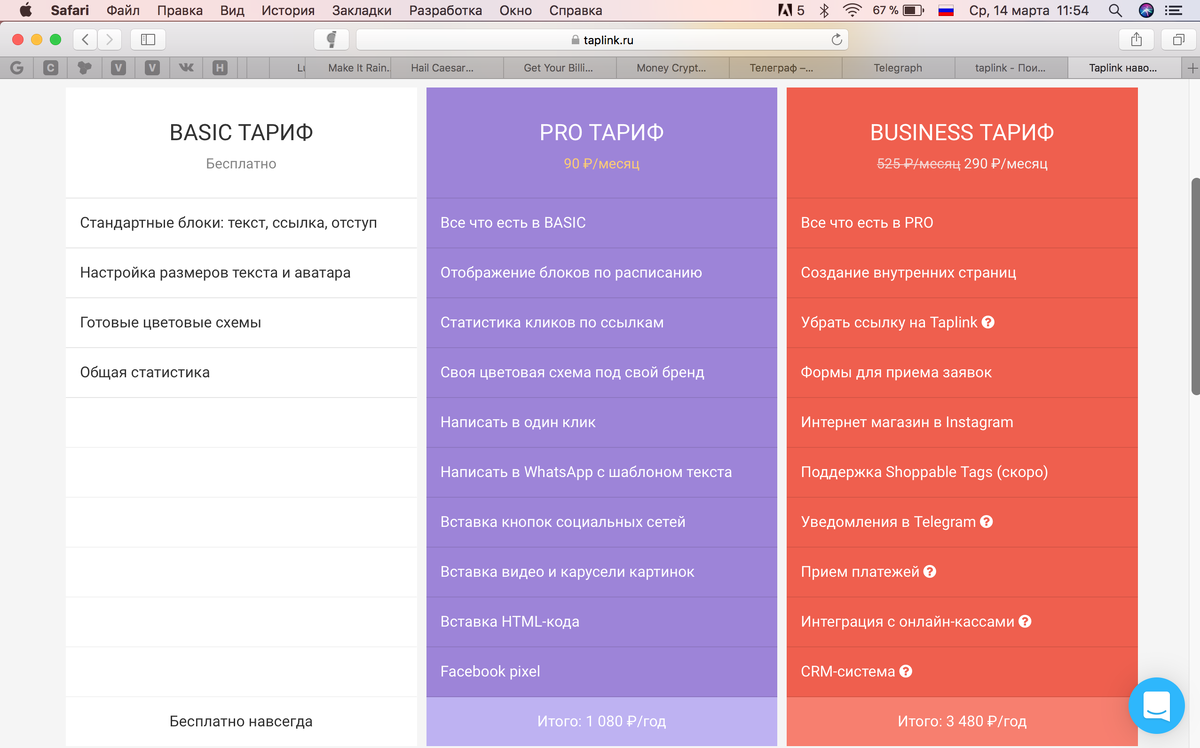Screen dimensions: 1200x748
Task: Click help icon beside Интеграция с онлайн-кассами
Action: pos(1025,622)
